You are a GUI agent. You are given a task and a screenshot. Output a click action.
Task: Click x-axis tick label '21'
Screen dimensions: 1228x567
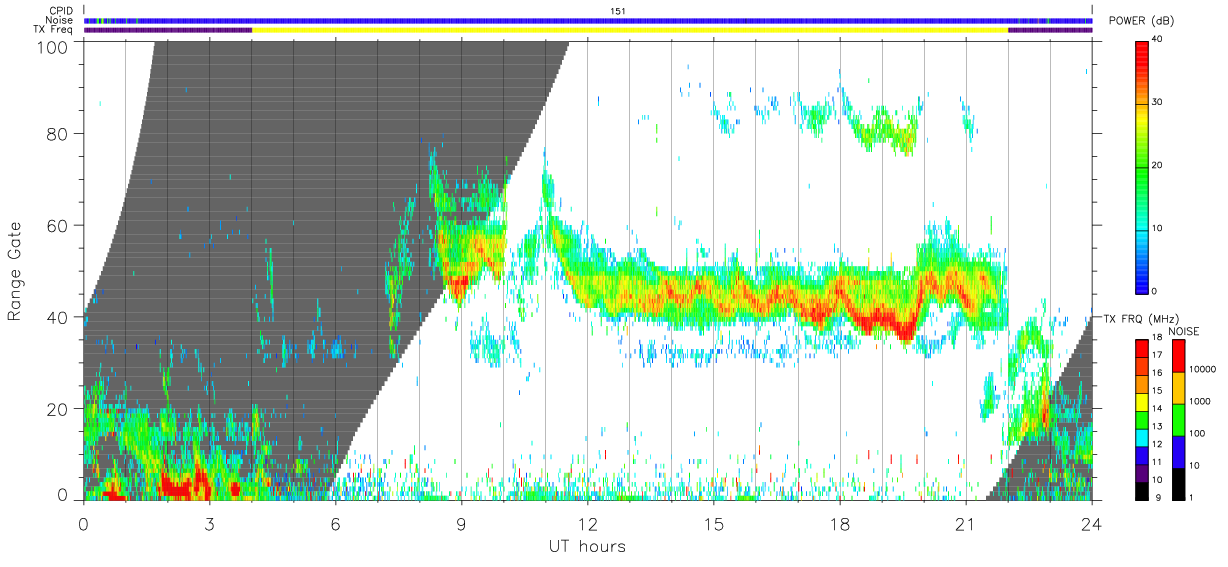tap(966, 524)
